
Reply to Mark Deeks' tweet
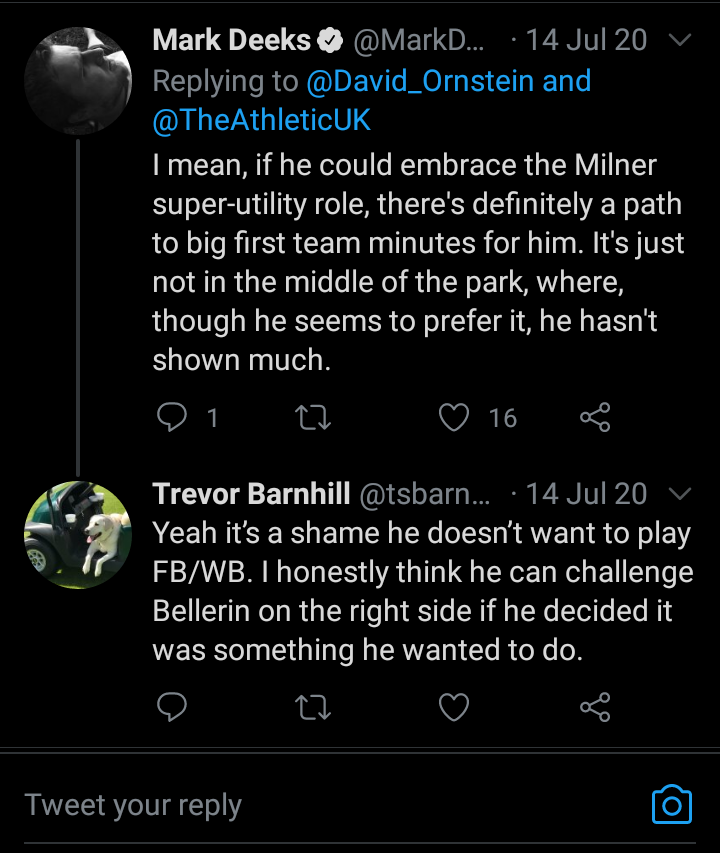(173, 416)
